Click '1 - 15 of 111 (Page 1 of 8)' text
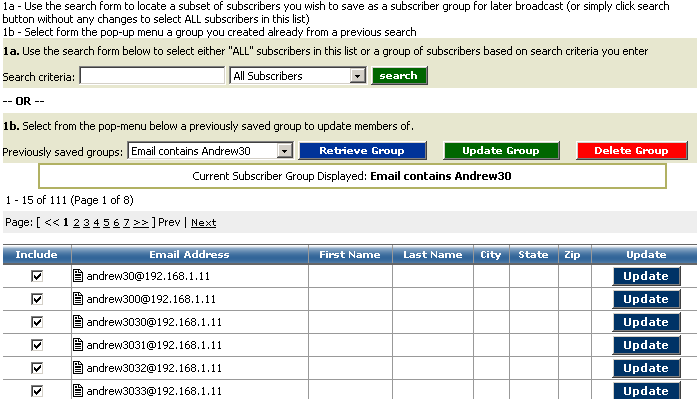 point(69,200)
